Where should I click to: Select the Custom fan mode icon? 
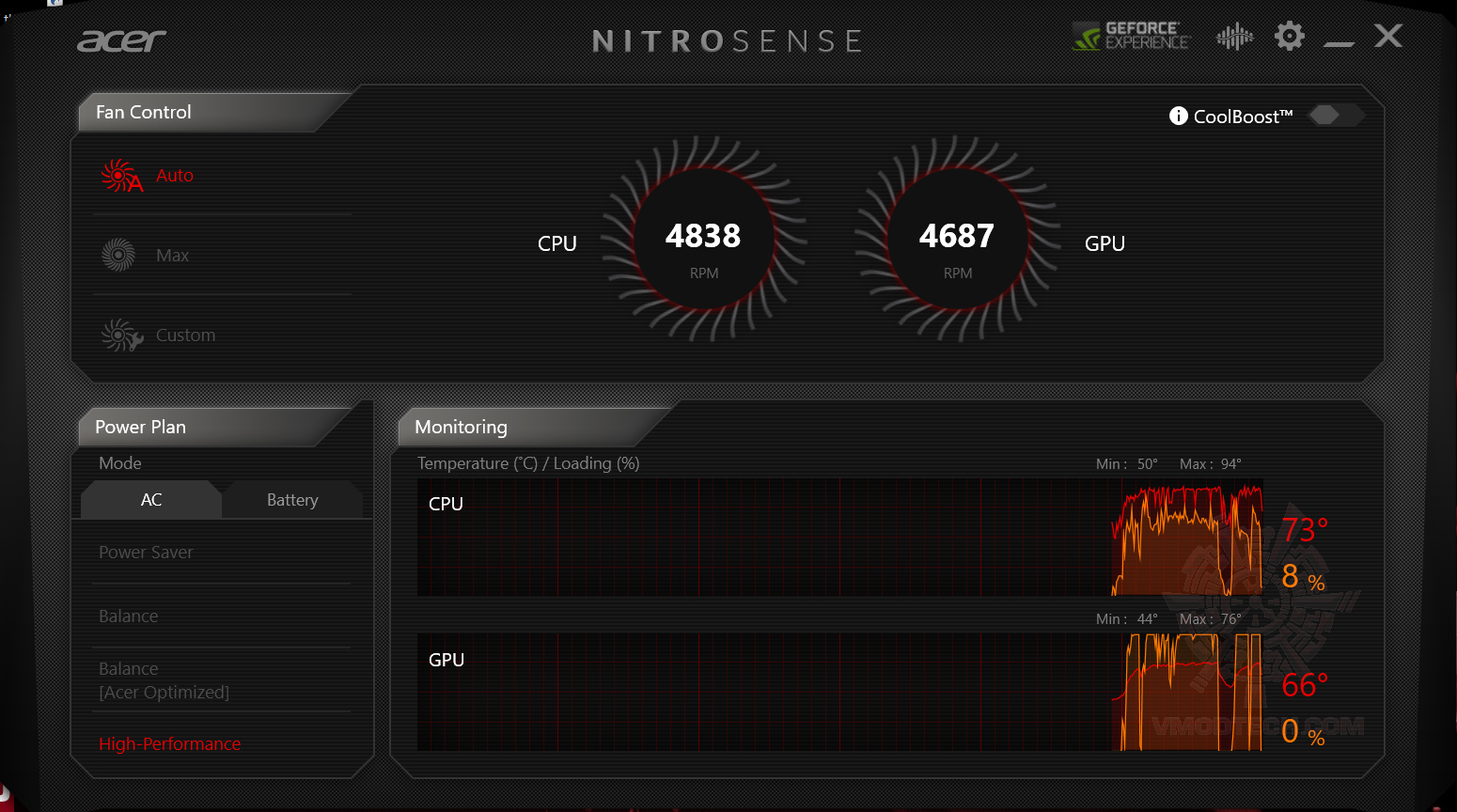(x=121, y=335)
